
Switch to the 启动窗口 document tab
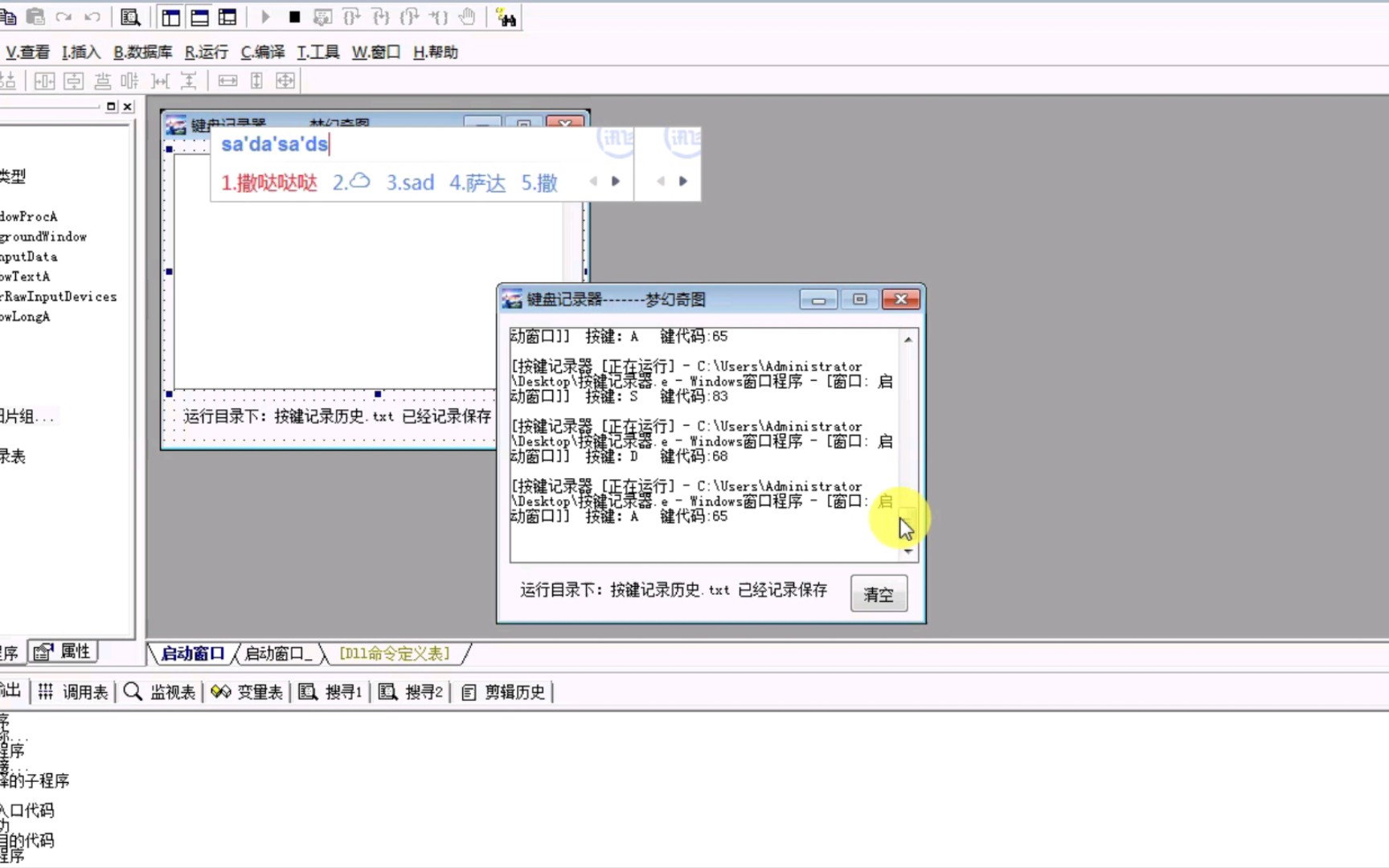tap(192, 653)
